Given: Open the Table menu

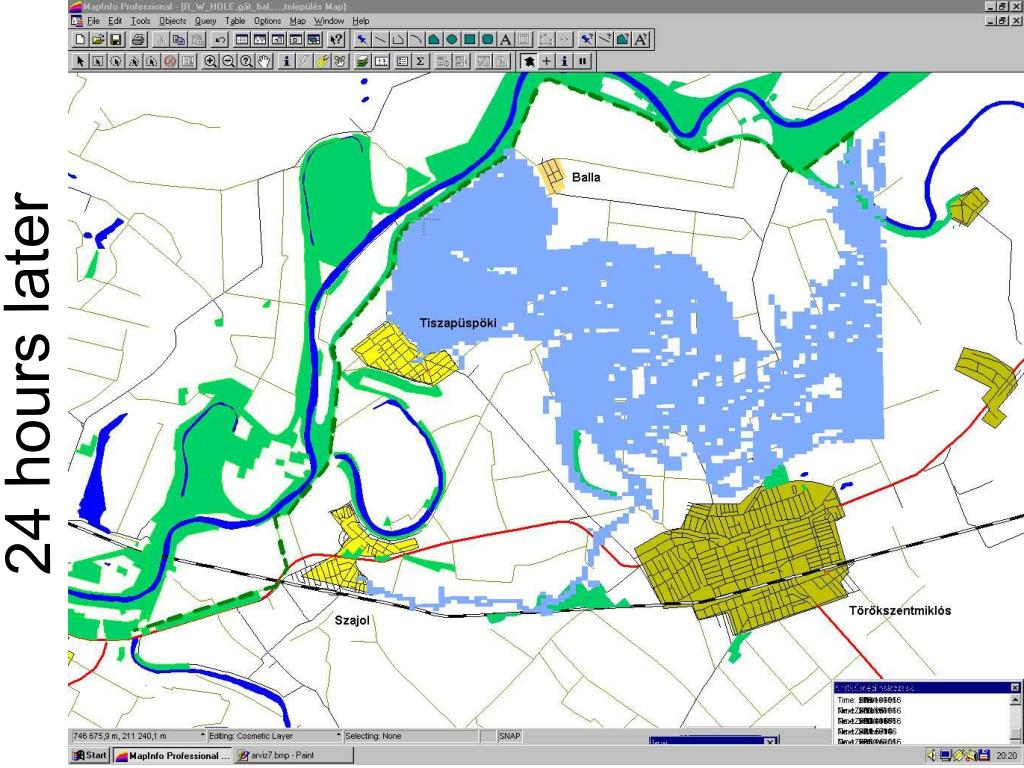Looking at the screenshot, I should click(x=235, y=21).
